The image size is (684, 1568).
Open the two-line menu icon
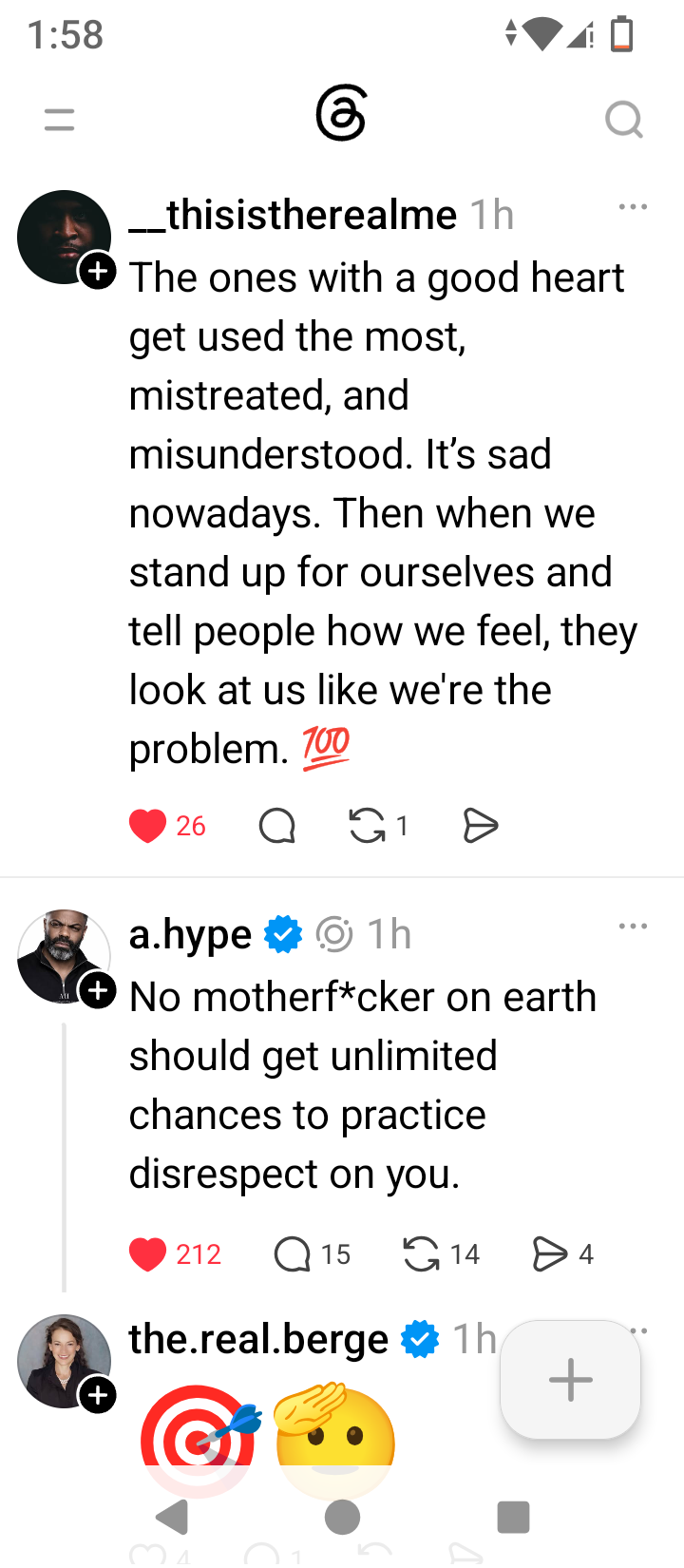coord(59,120)
